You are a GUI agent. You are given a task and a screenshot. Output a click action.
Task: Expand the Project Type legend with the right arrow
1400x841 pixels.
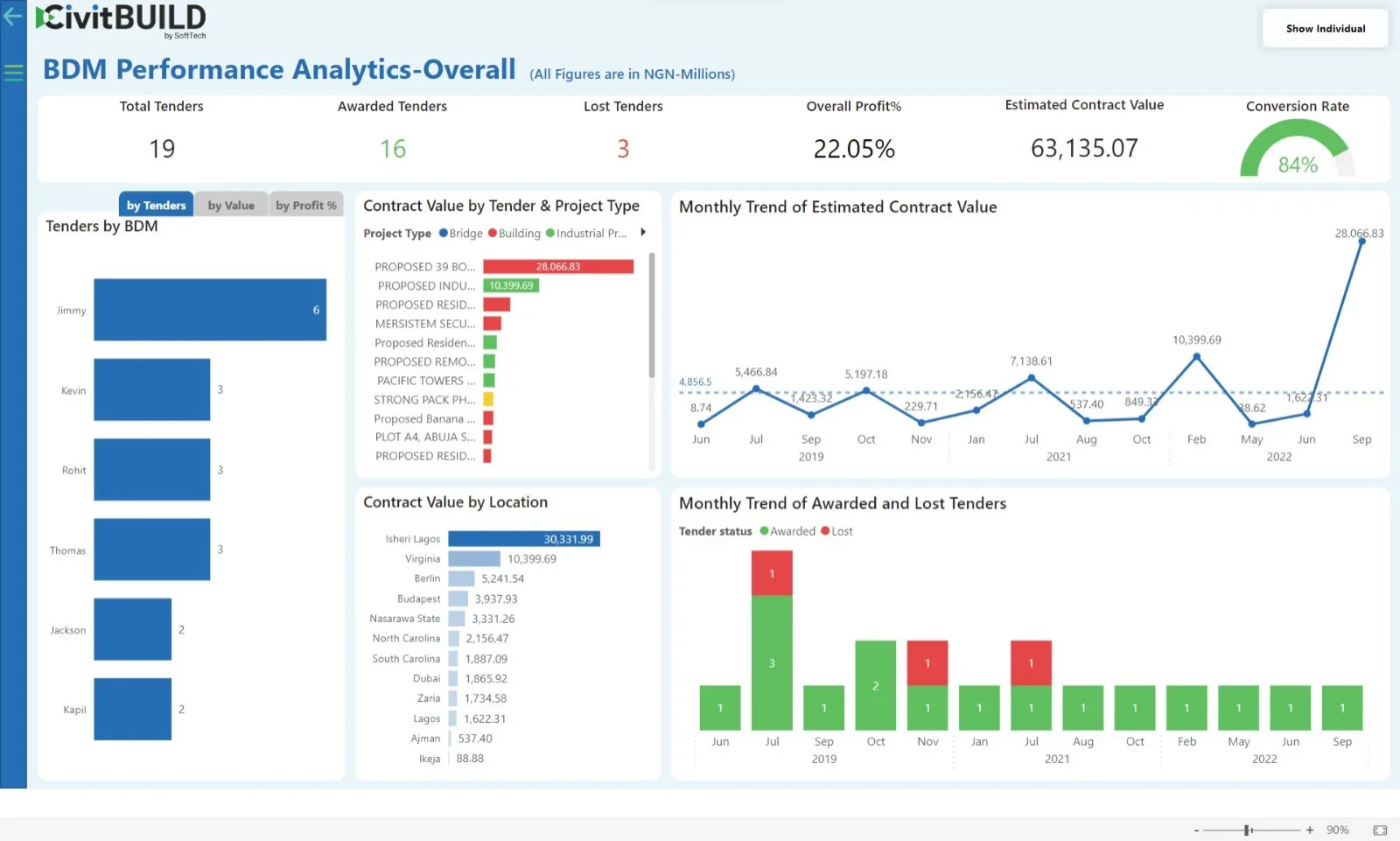point(643,233)
